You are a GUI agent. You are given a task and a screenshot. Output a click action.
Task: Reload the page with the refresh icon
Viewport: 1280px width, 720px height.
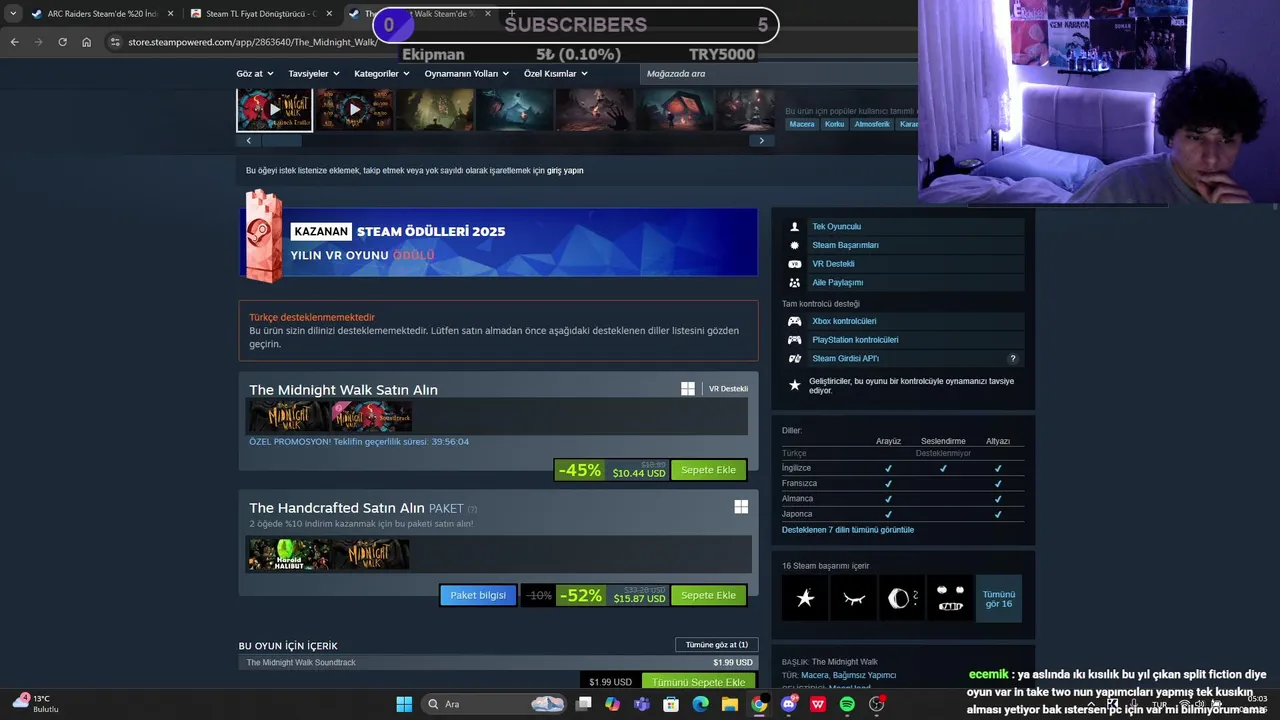62,42
